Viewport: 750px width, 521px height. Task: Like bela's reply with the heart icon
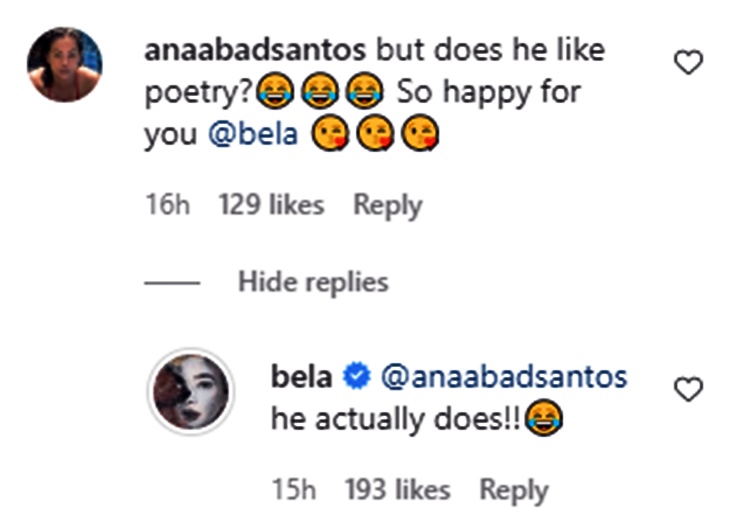click(688, 390)
